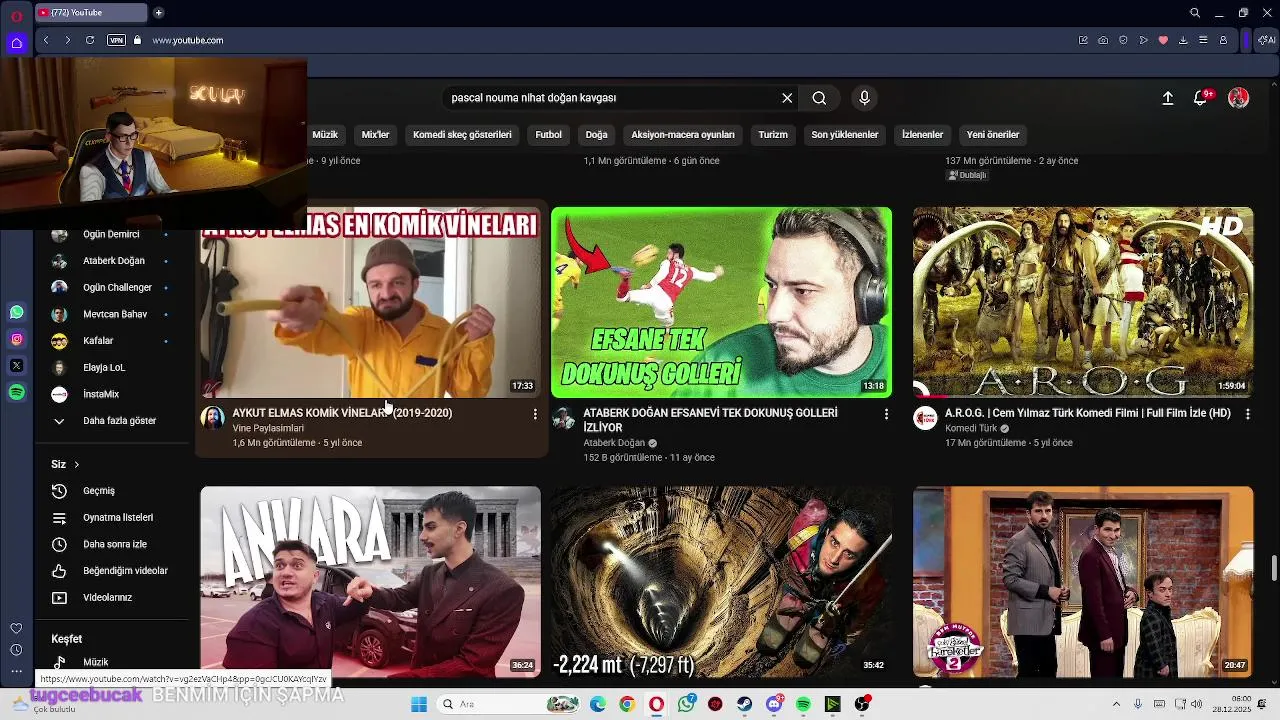Open Opera start page home icon

(16, 43)
